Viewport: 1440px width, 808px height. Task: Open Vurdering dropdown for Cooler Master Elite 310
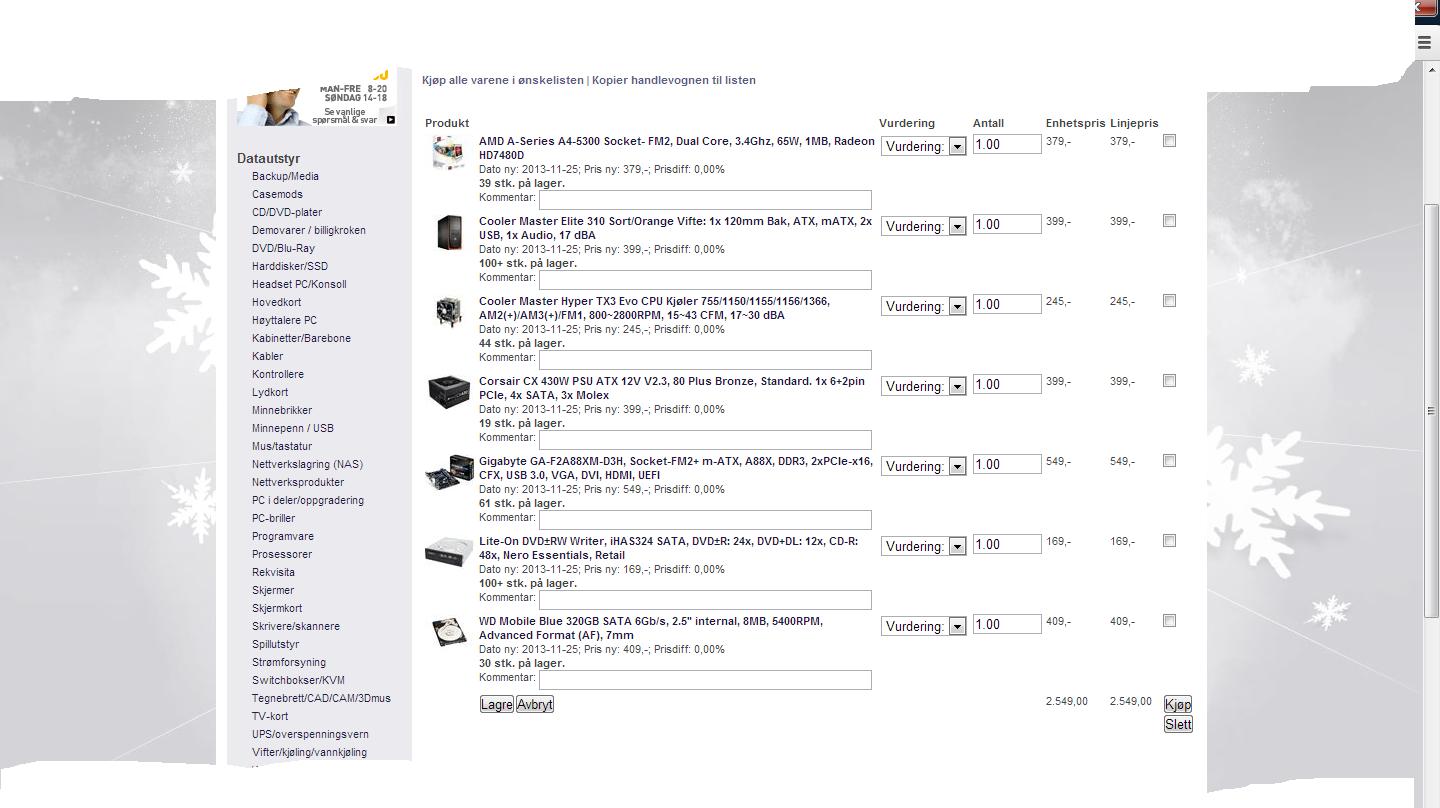(x=923, y=226)
